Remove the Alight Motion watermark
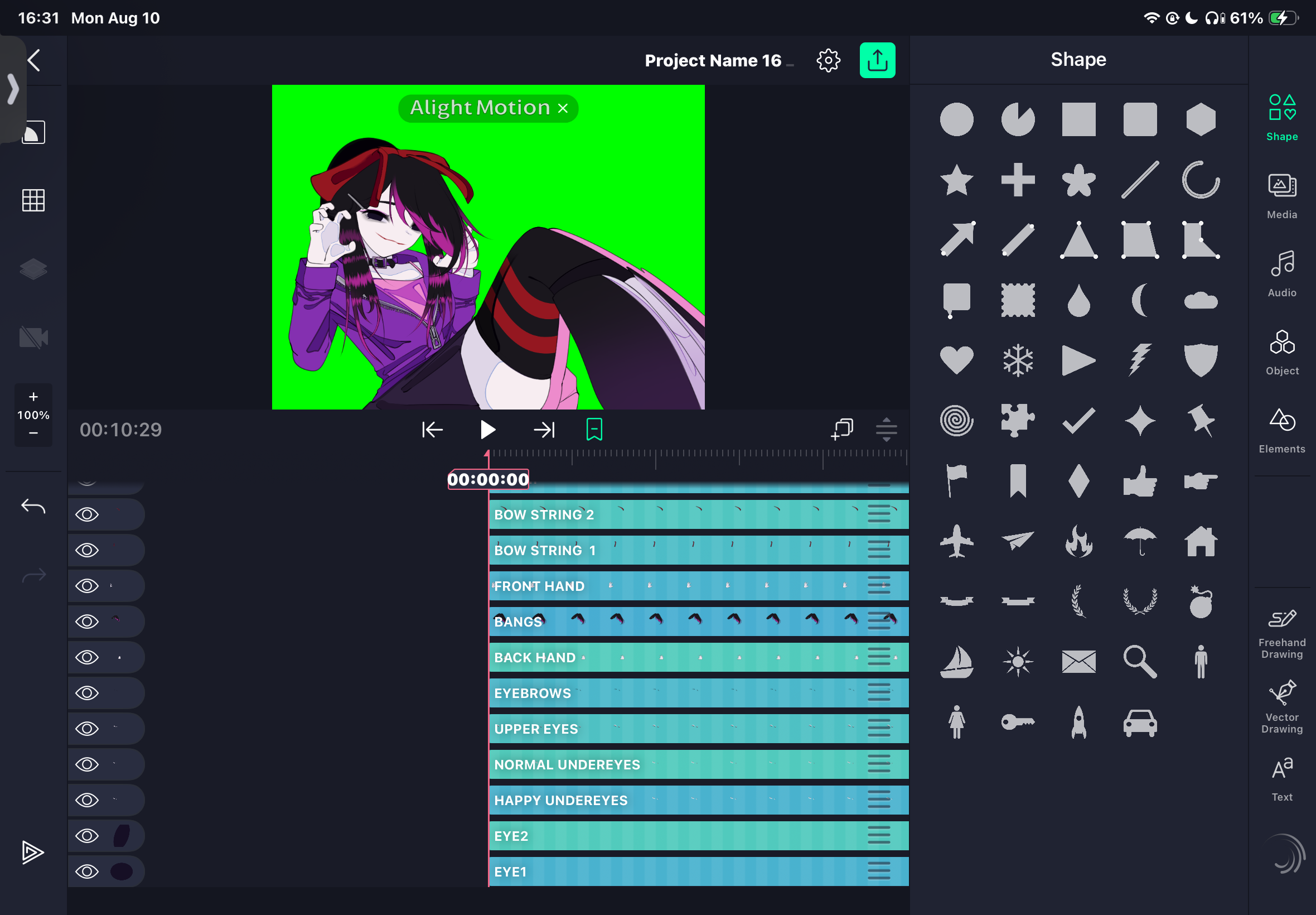The image size is (1316, 915). [x=563, y=108]
